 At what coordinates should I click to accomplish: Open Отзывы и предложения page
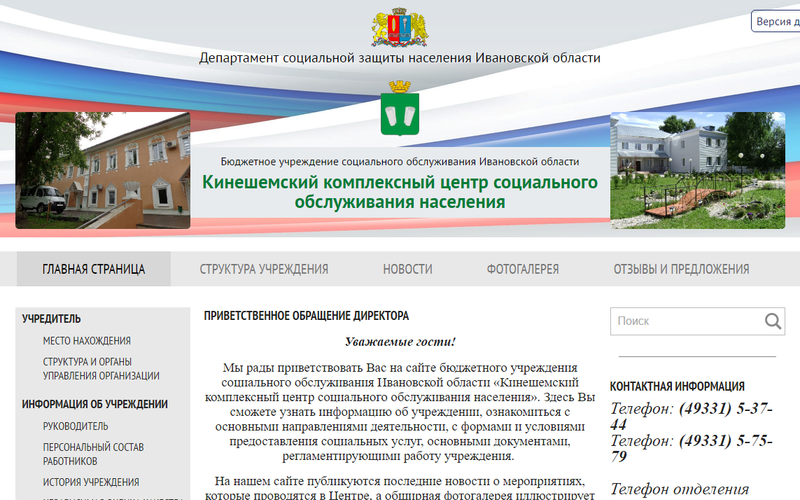click(681, 269)
